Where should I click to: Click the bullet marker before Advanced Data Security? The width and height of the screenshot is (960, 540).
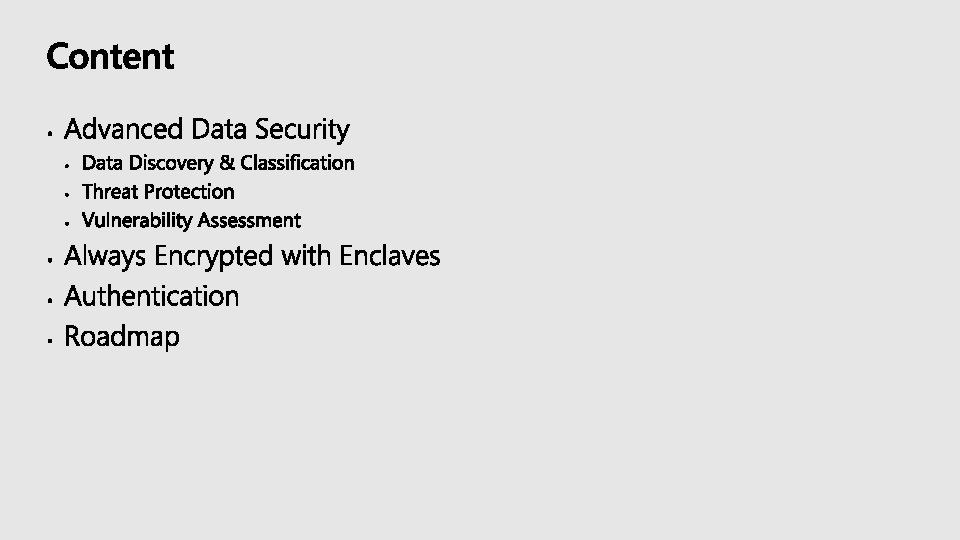click(50, 133)
